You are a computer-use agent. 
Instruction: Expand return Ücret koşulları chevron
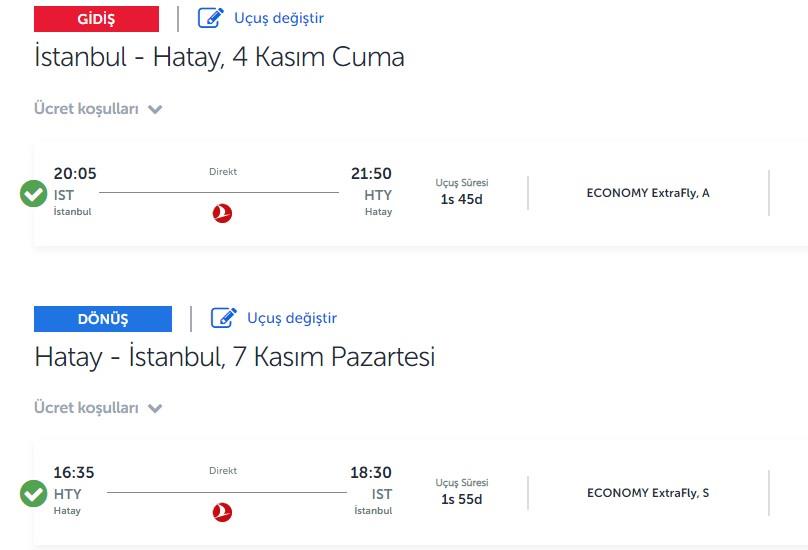pos(155,409)
